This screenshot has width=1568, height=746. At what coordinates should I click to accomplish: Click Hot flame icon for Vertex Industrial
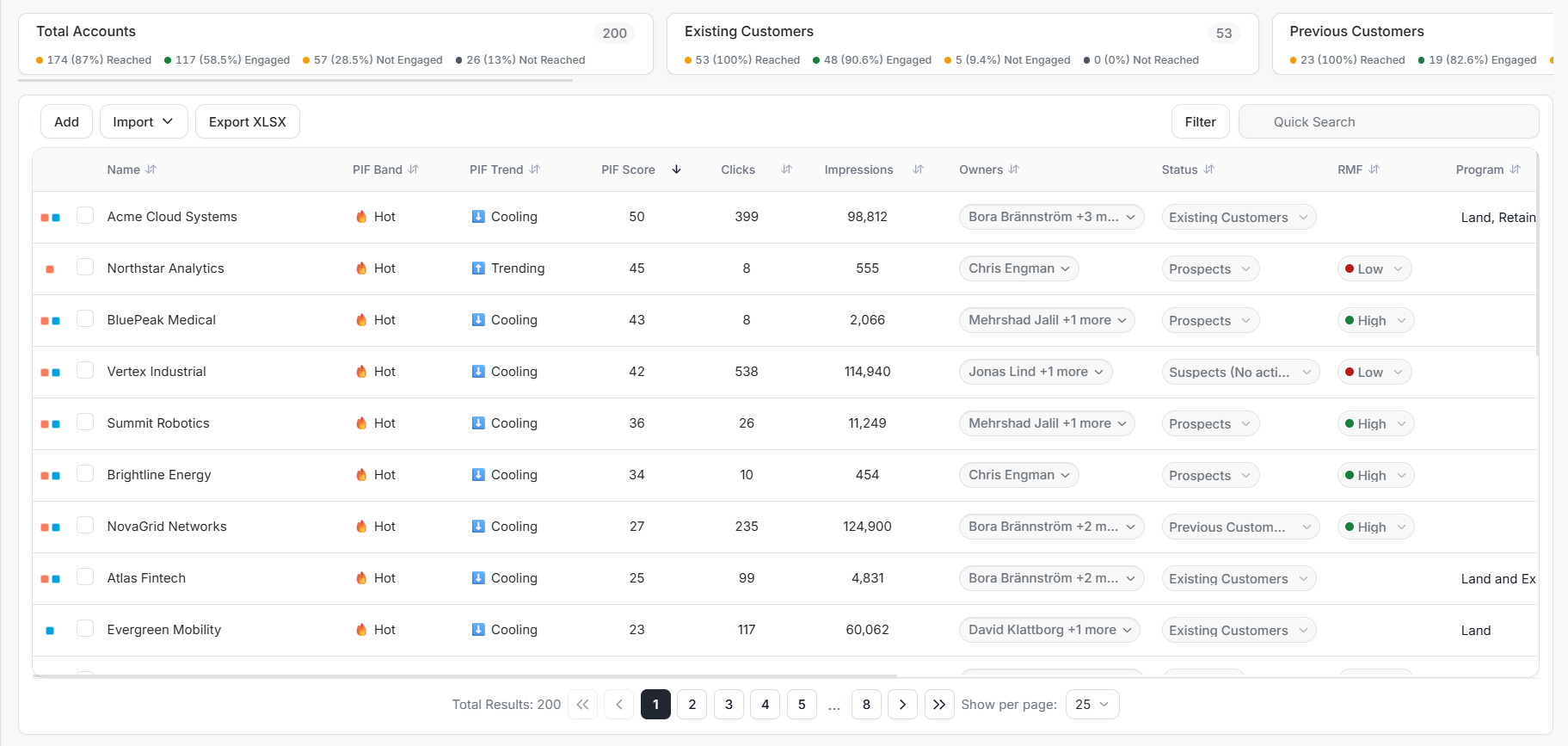(x=361, y=372)
